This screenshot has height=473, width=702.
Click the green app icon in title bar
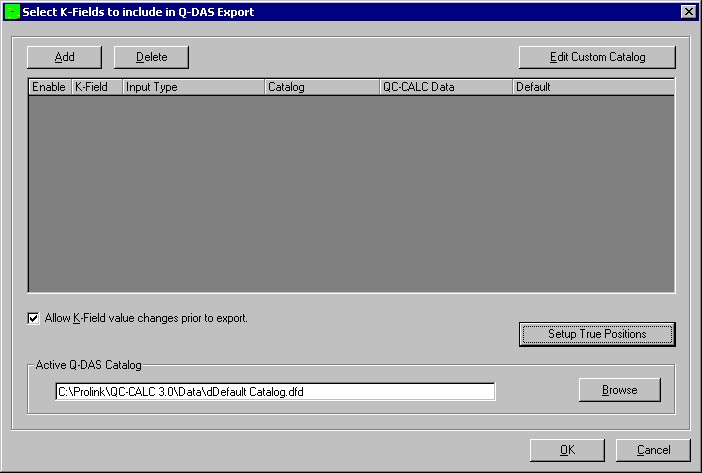(12, 12)
